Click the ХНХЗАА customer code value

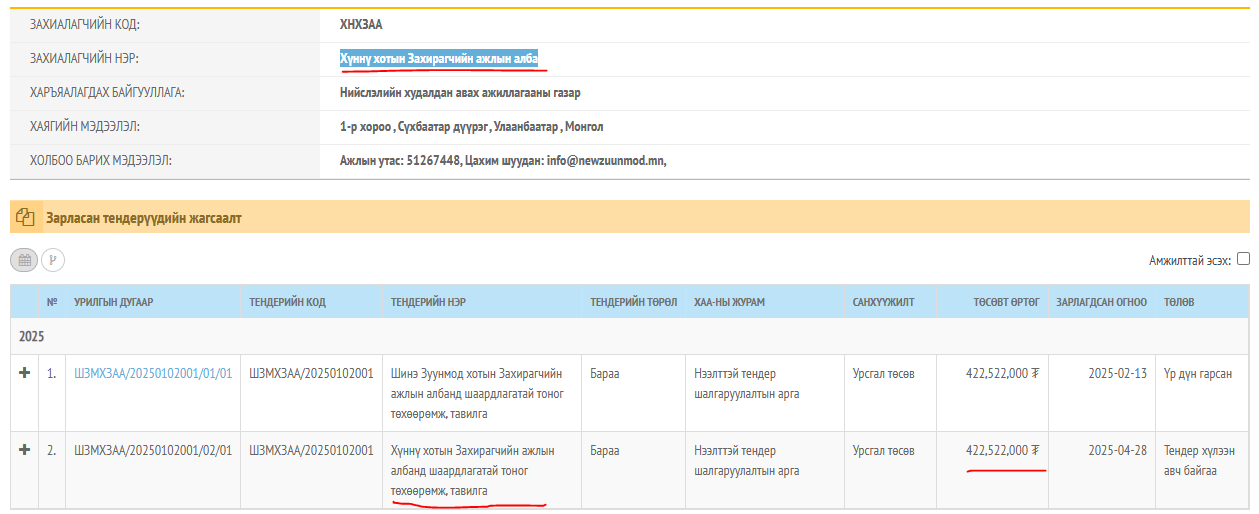[x=361, y=24]
